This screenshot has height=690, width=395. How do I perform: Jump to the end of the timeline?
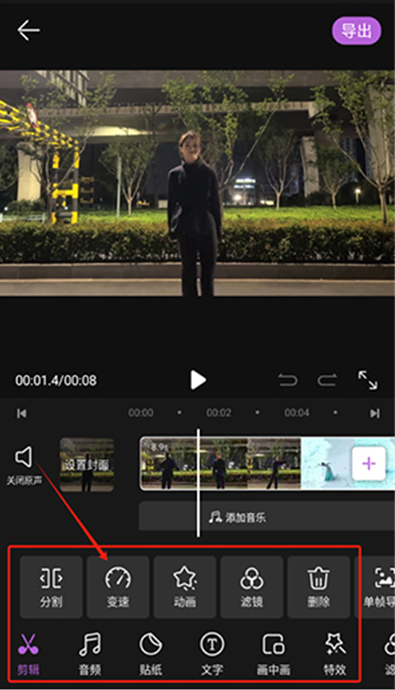(x=374, y=413)
